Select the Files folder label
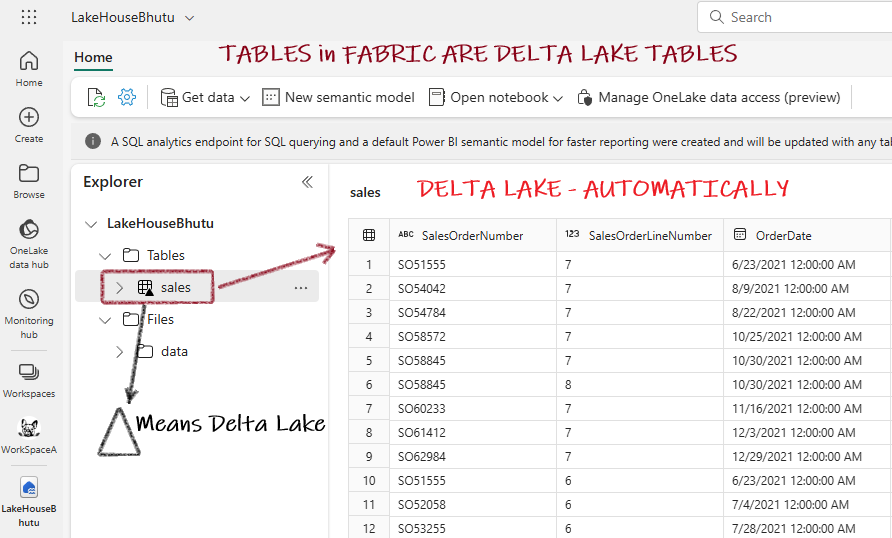Screen dimensions: 892x538 160,320
